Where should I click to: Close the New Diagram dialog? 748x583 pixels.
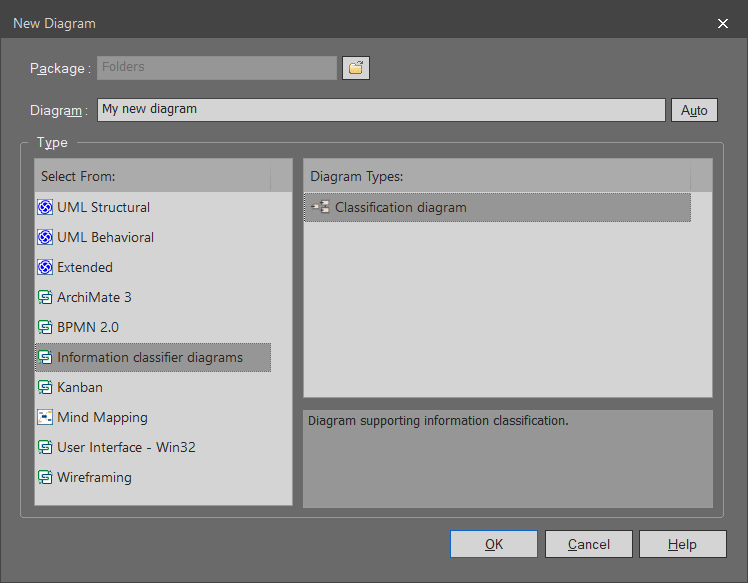(x=723, y=23)
